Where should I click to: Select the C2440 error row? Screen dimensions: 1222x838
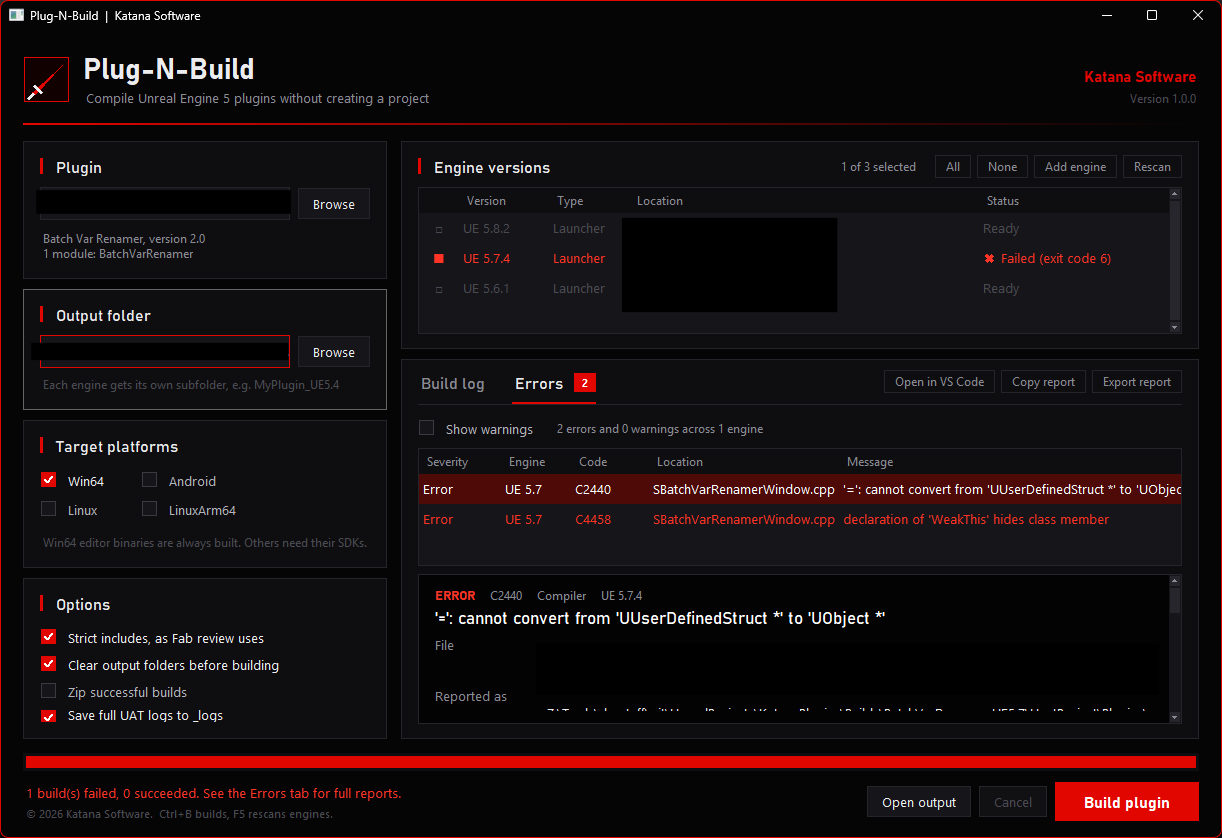click(800, 490)
